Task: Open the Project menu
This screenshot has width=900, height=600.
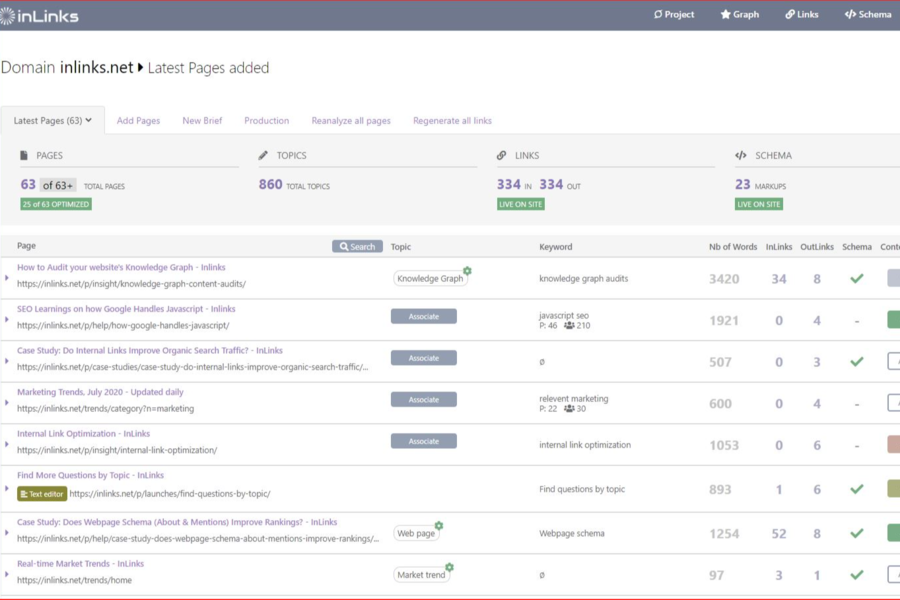Action: 674,14
